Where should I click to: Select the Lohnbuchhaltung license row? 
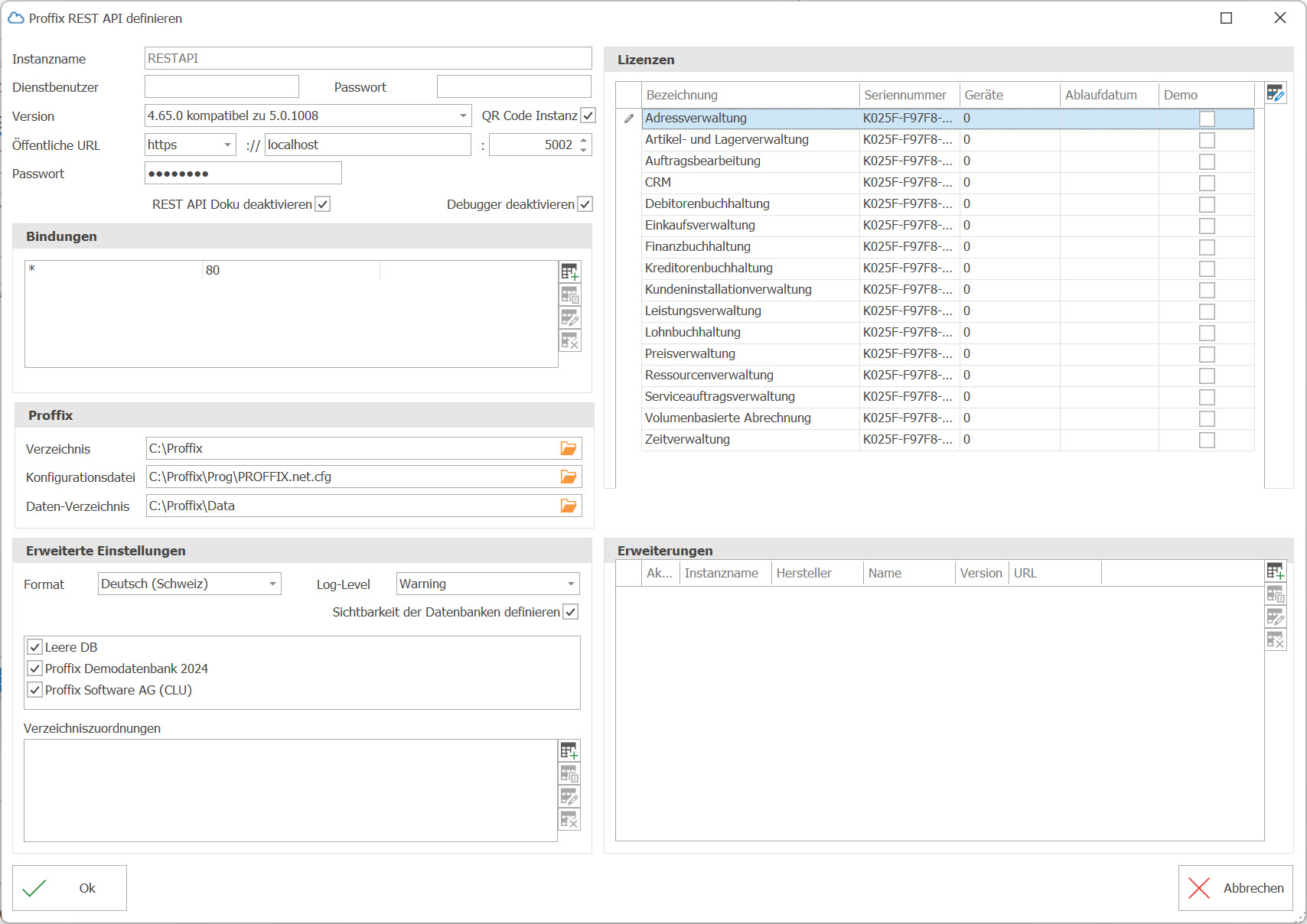tap(947, 332)
